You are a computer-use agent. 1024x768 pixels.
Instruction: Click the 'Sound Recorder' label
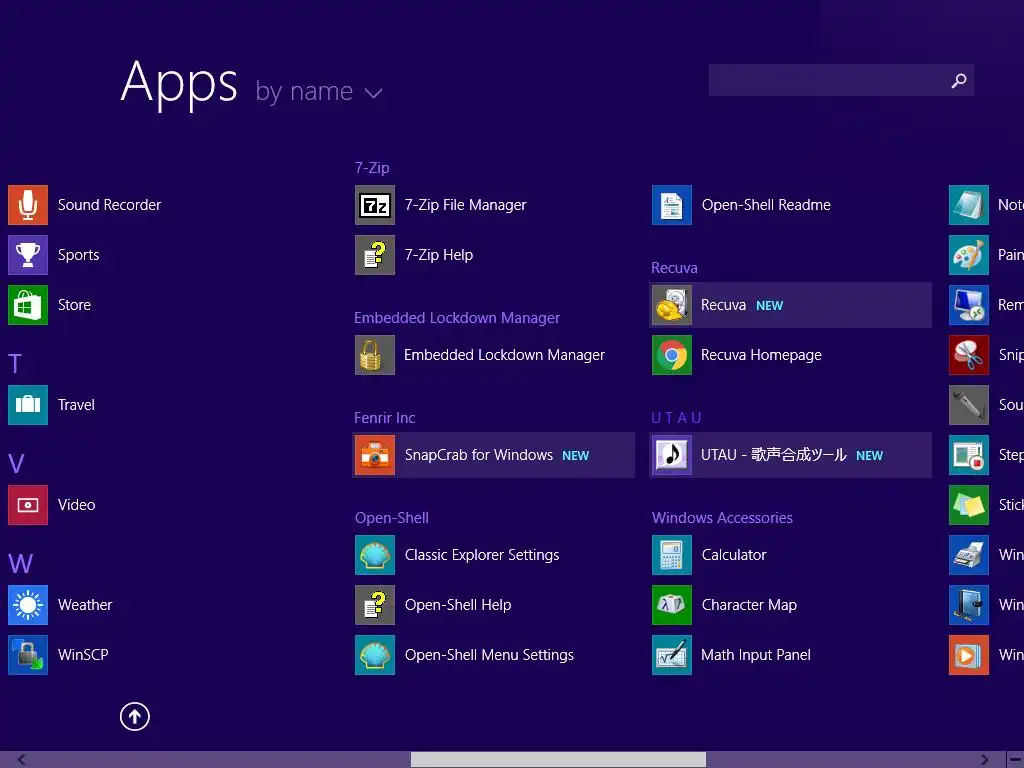(x=109, y=205)
